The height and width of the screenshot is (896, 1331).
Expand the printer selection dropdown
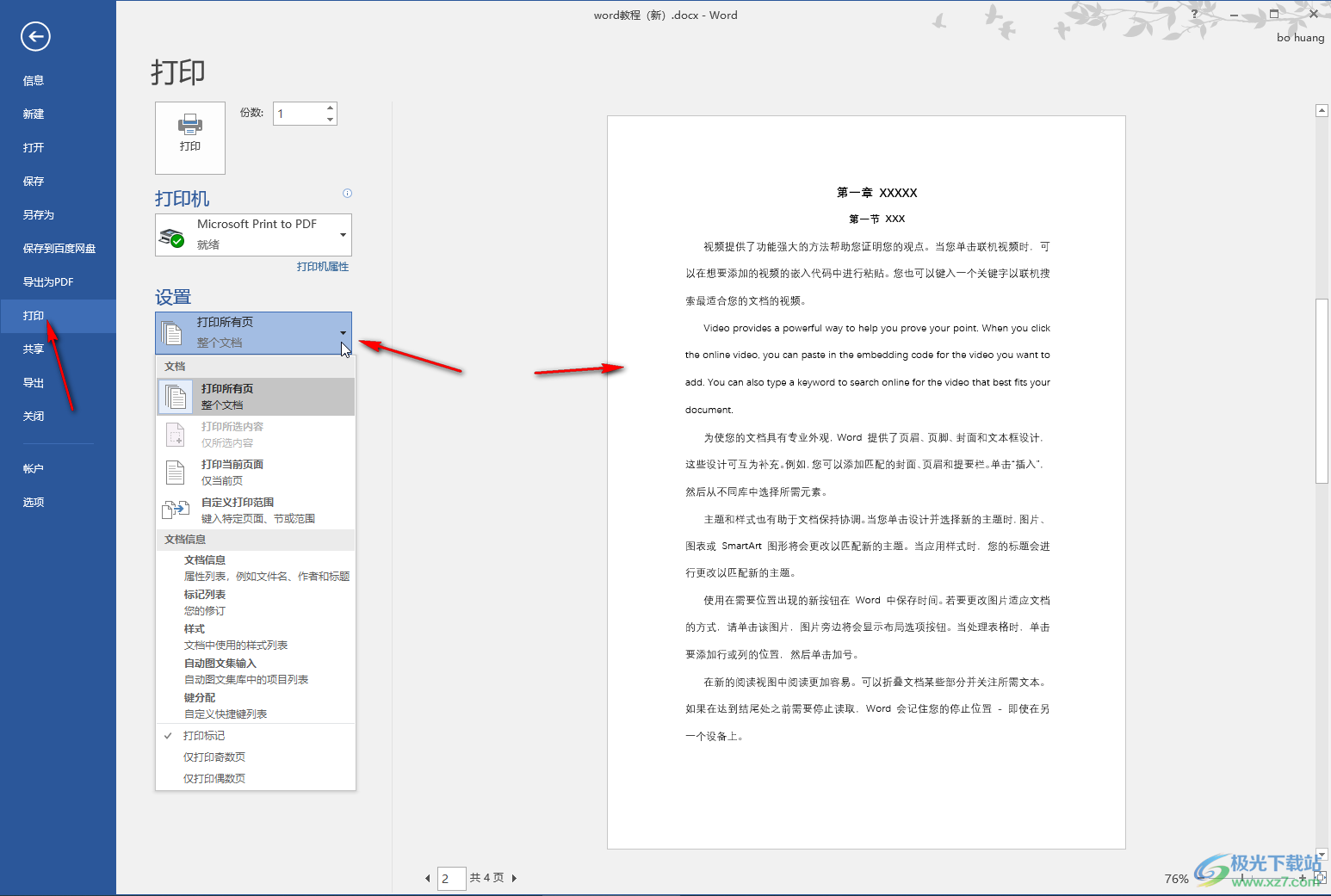tap(344, 235)
